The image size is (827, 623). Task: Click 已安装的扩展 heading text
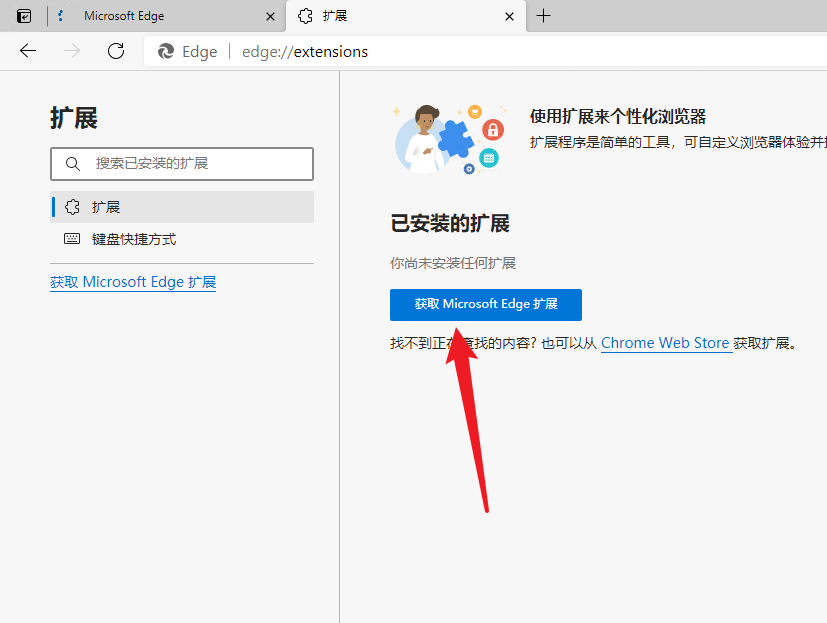pyautogui.click(x=450, y=223)
